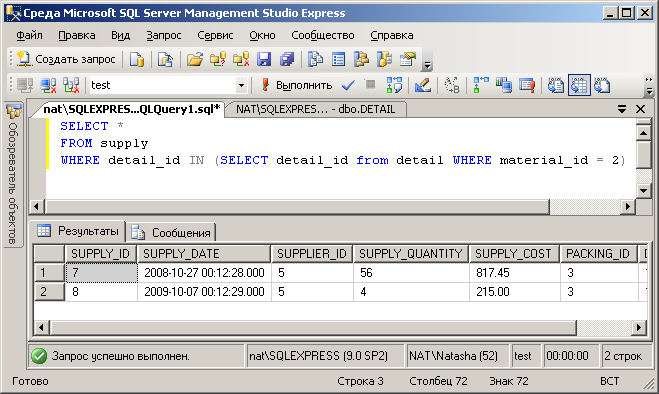659x394 pixels.
Task: Click the results grid horizontal scrollbar thumb
Action: coord(313,327)
